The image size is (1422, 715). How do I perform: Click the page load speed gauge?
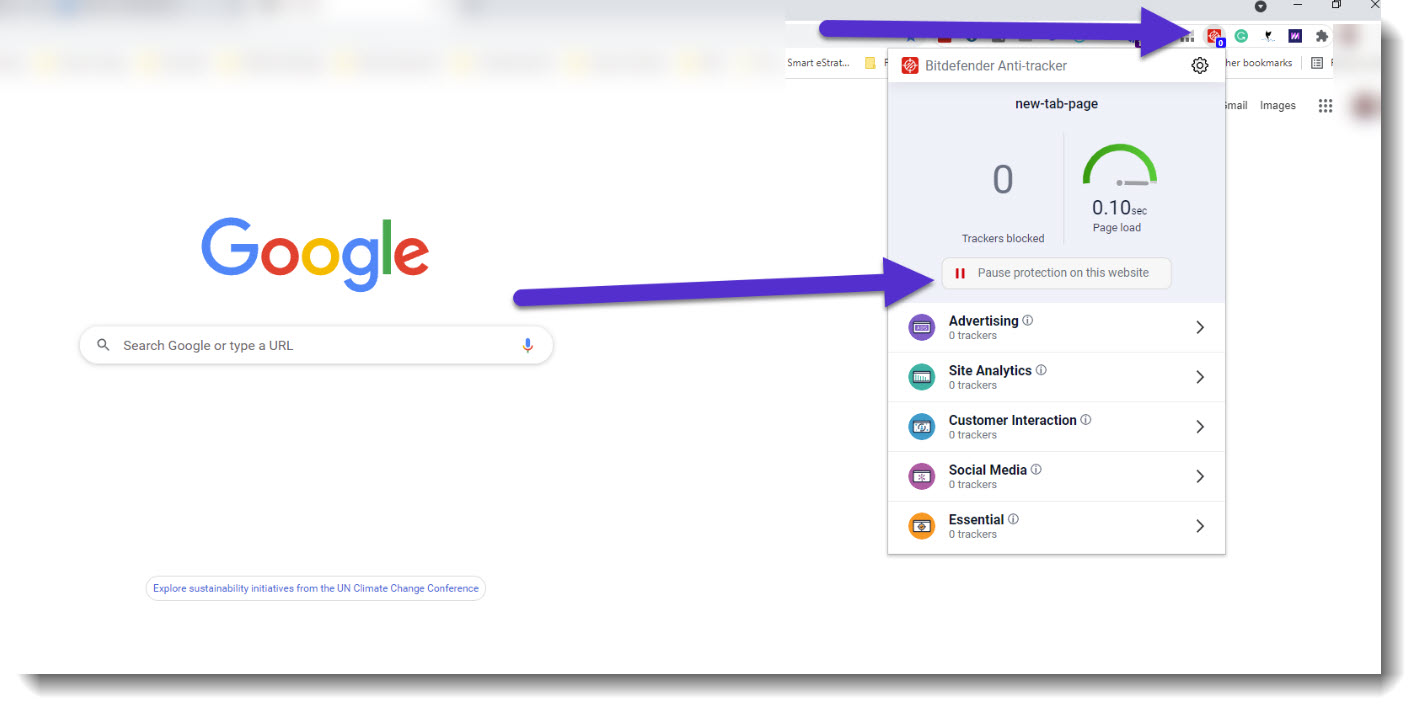click(1119, 166)
